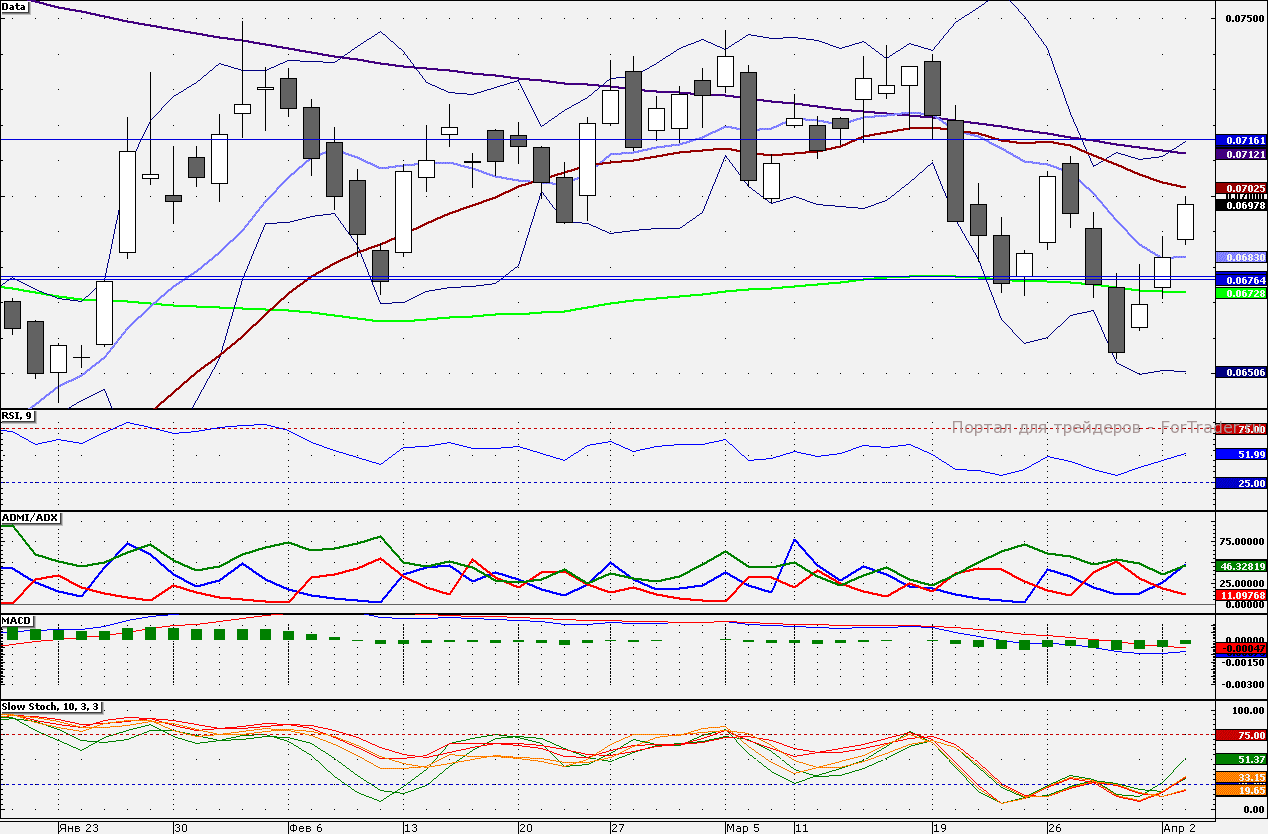
Task: Click the red 11.09768 ADX value tag
Action: [x=1240, y=595]
